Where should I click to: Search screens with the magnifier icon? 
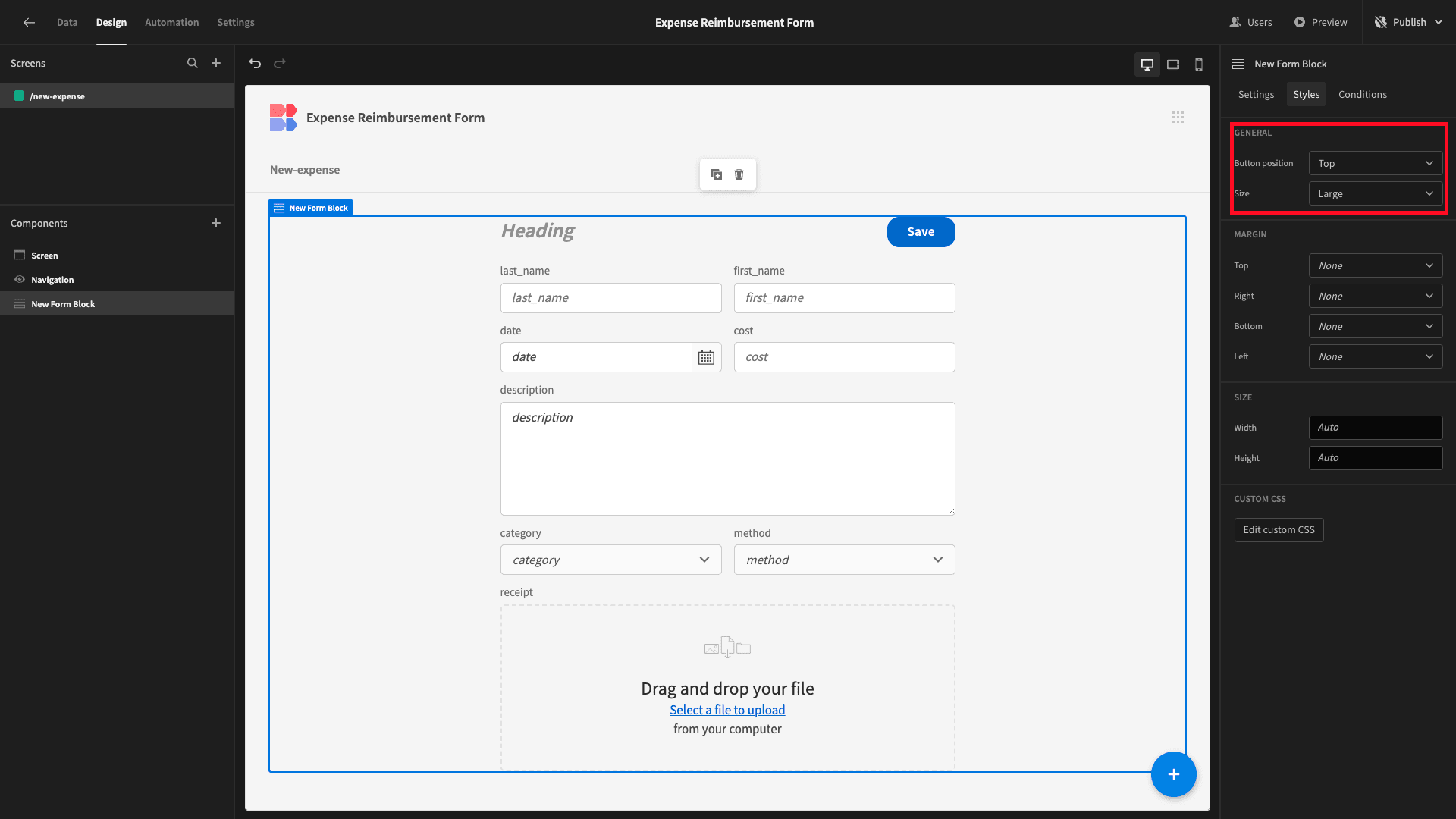(193, 63)
